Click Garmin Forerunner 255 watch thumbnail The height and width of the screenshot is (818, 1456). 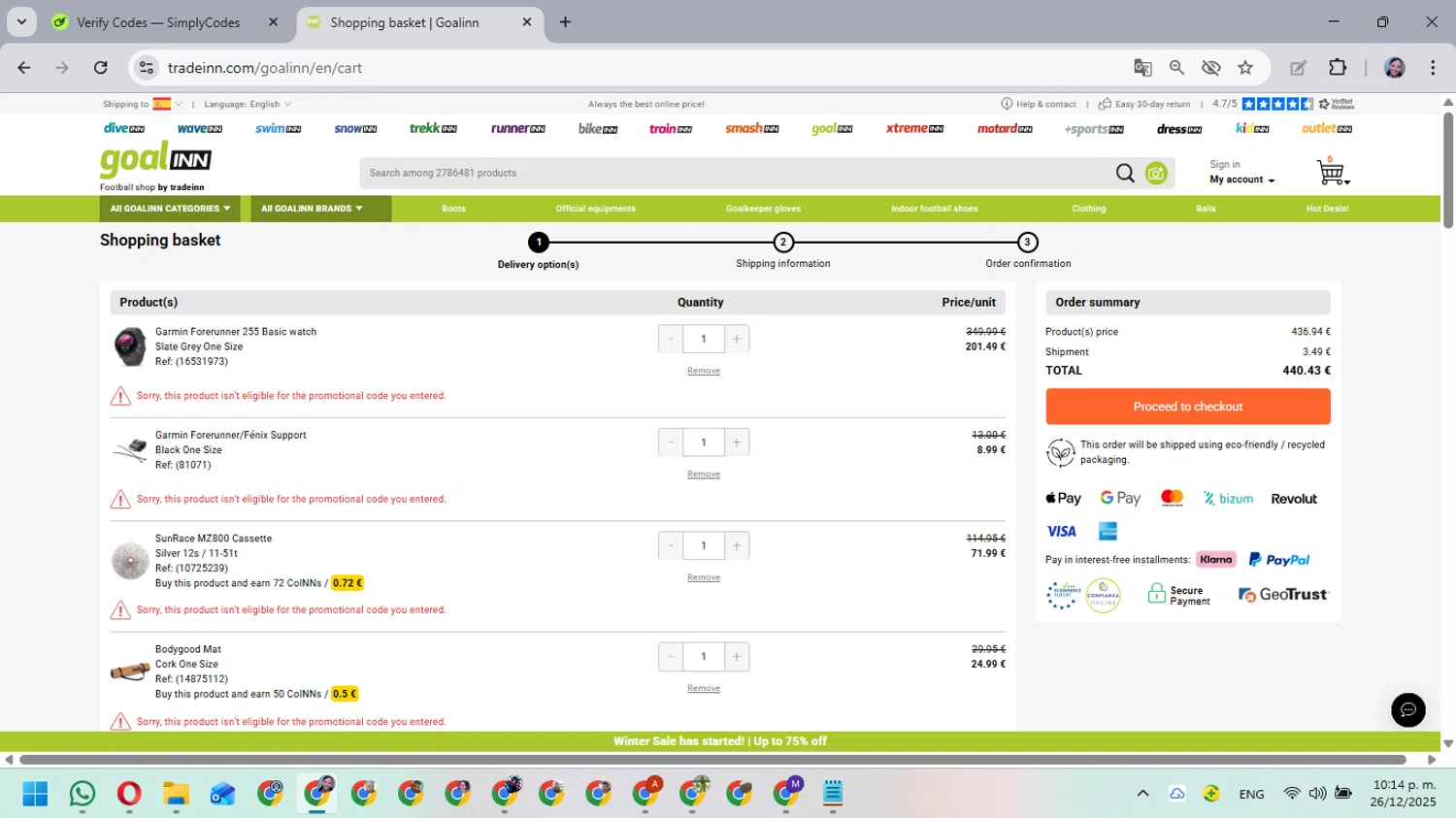pyautogui.click(x=129, y=346)
